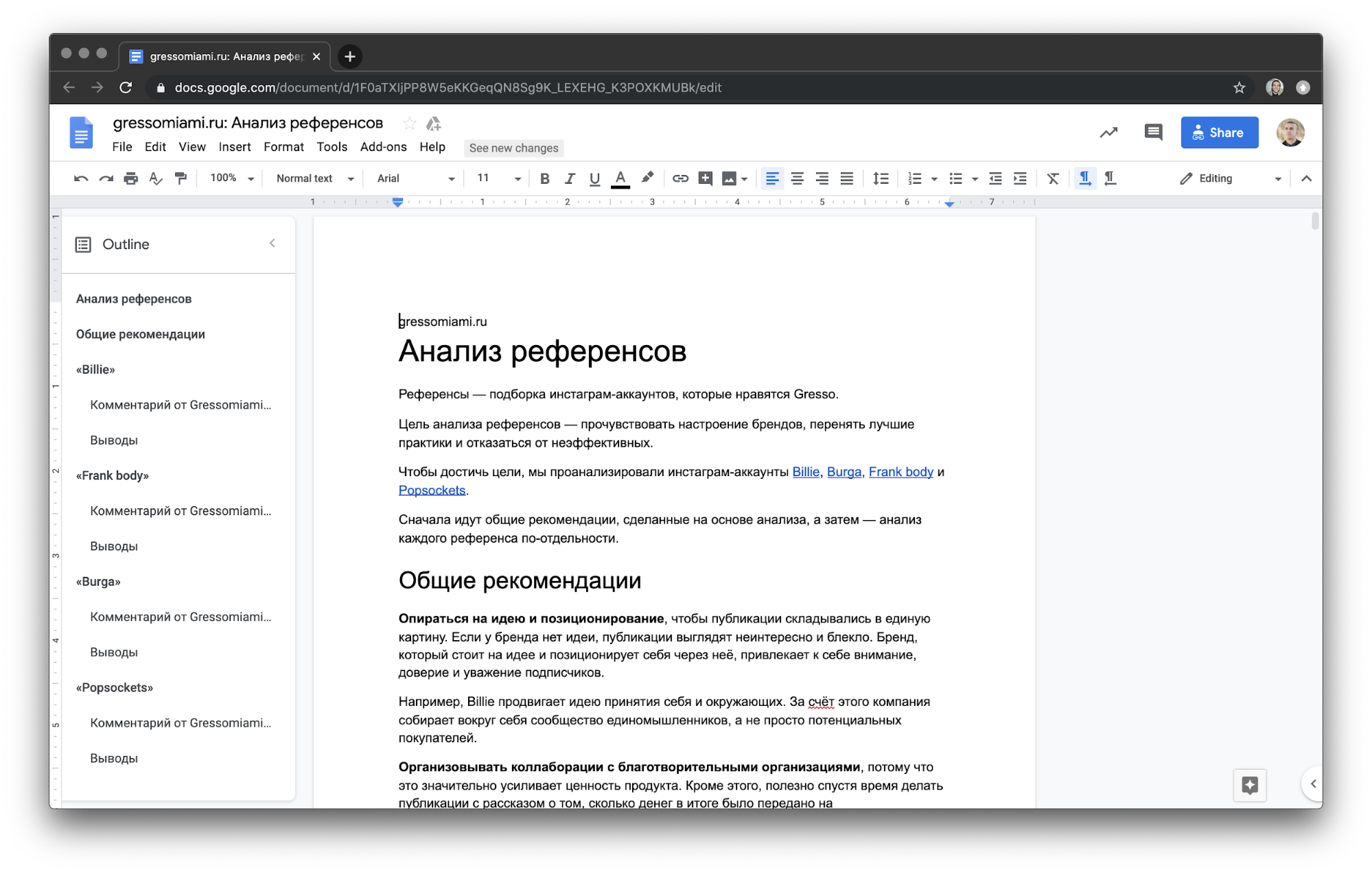Click the Undo icon in toolbar
Image resolution: width=1372 pixels, height=874 pixels.
81,178
